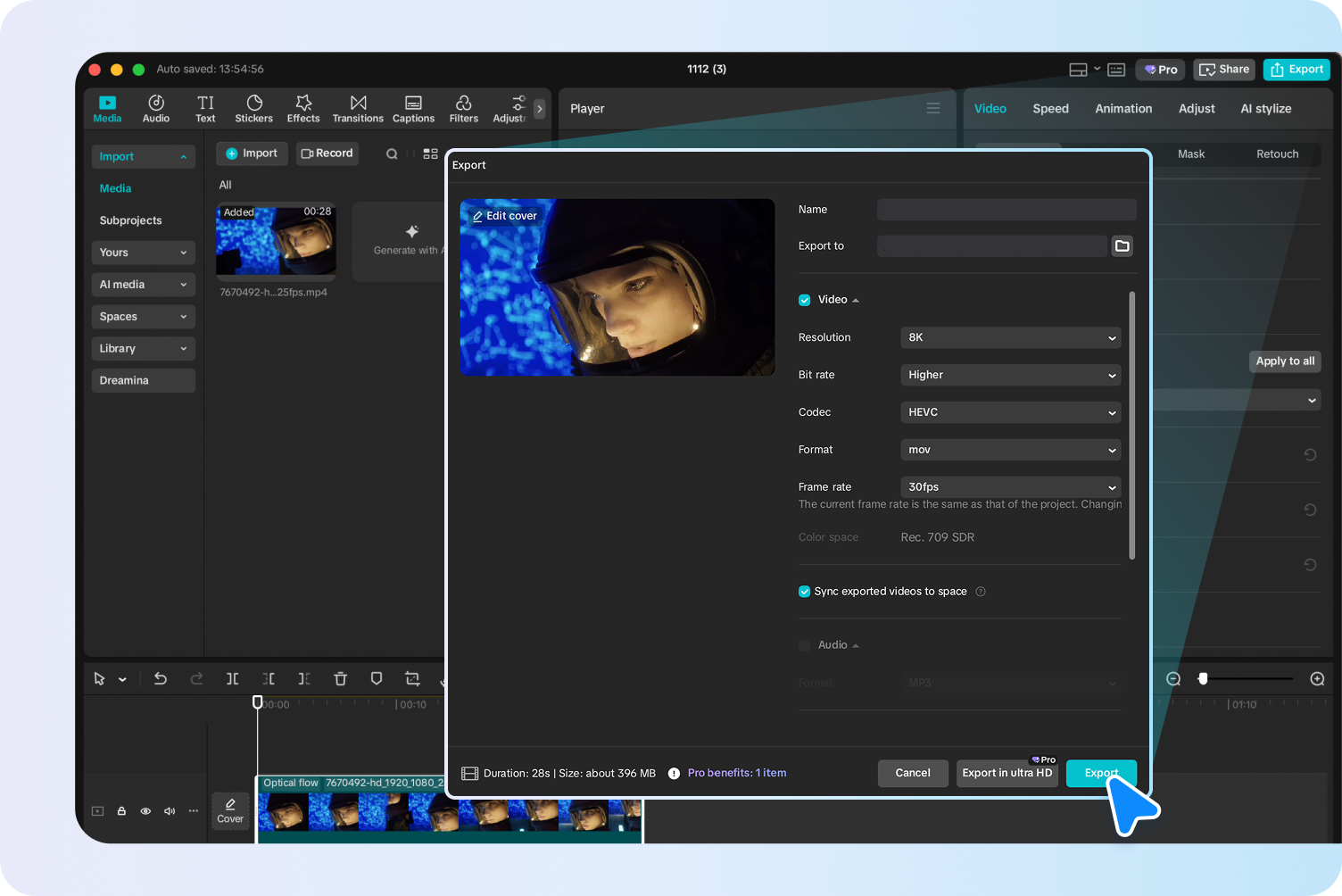1342x896 pixels.
Task: Uncheck the Video export checkbox
Action: coord(804,300)
